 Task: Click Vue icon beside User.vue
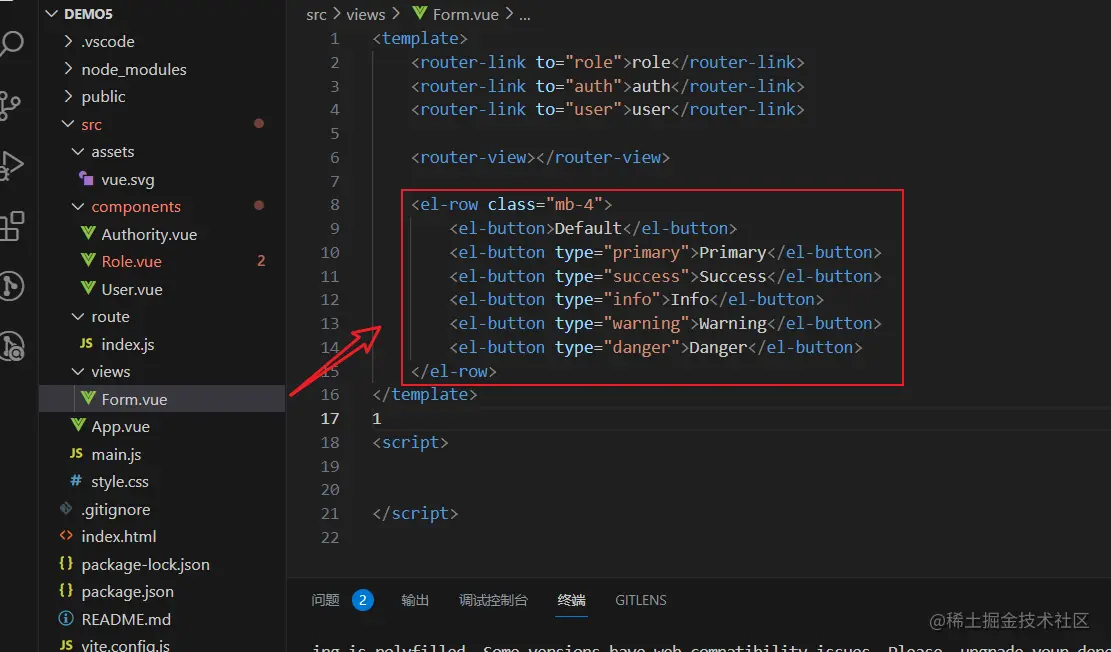pyautogui.click(x=88, y=289)
